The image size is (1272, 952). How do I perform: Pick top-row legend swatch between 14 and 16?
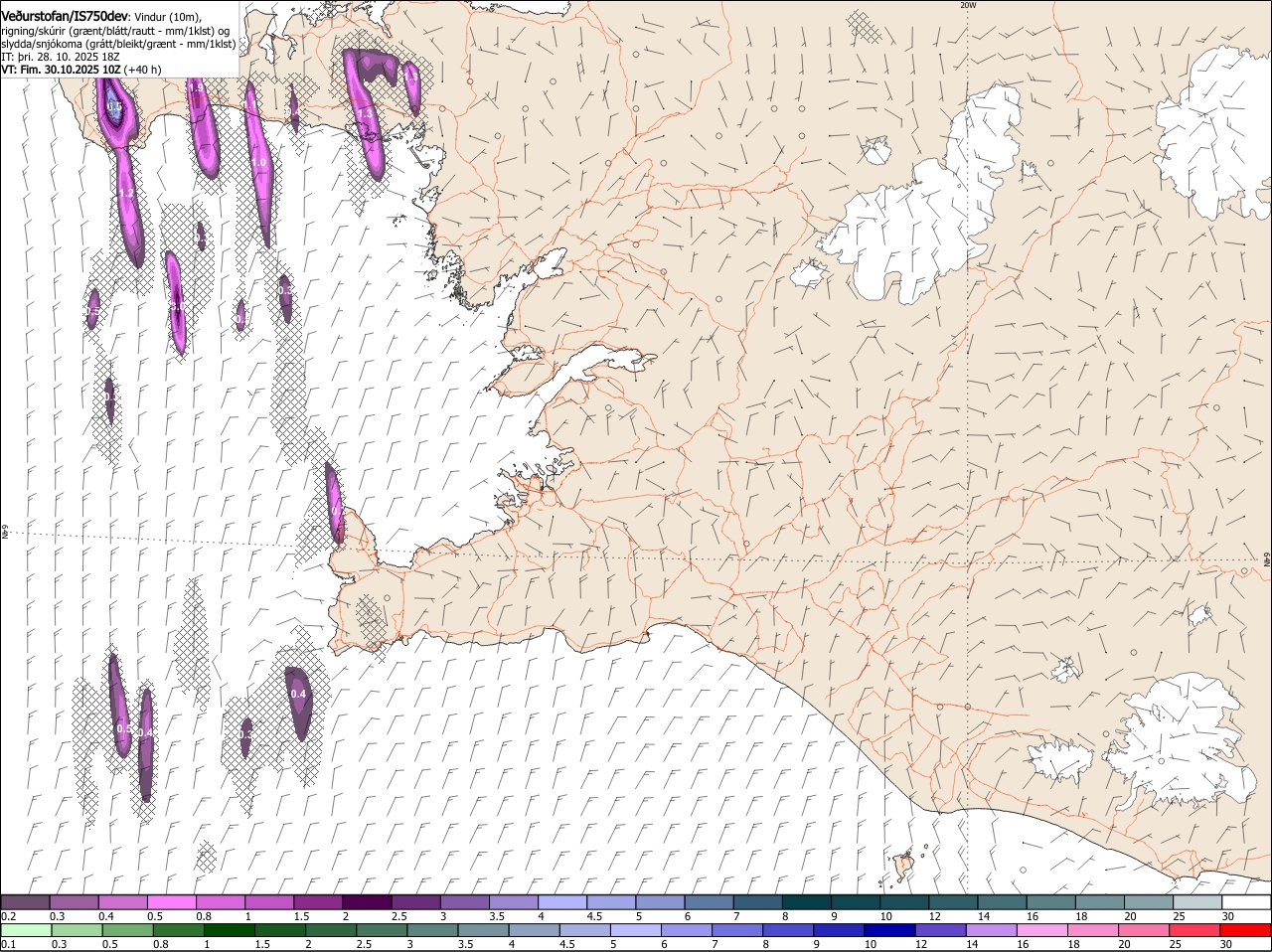pos(1002,901)
